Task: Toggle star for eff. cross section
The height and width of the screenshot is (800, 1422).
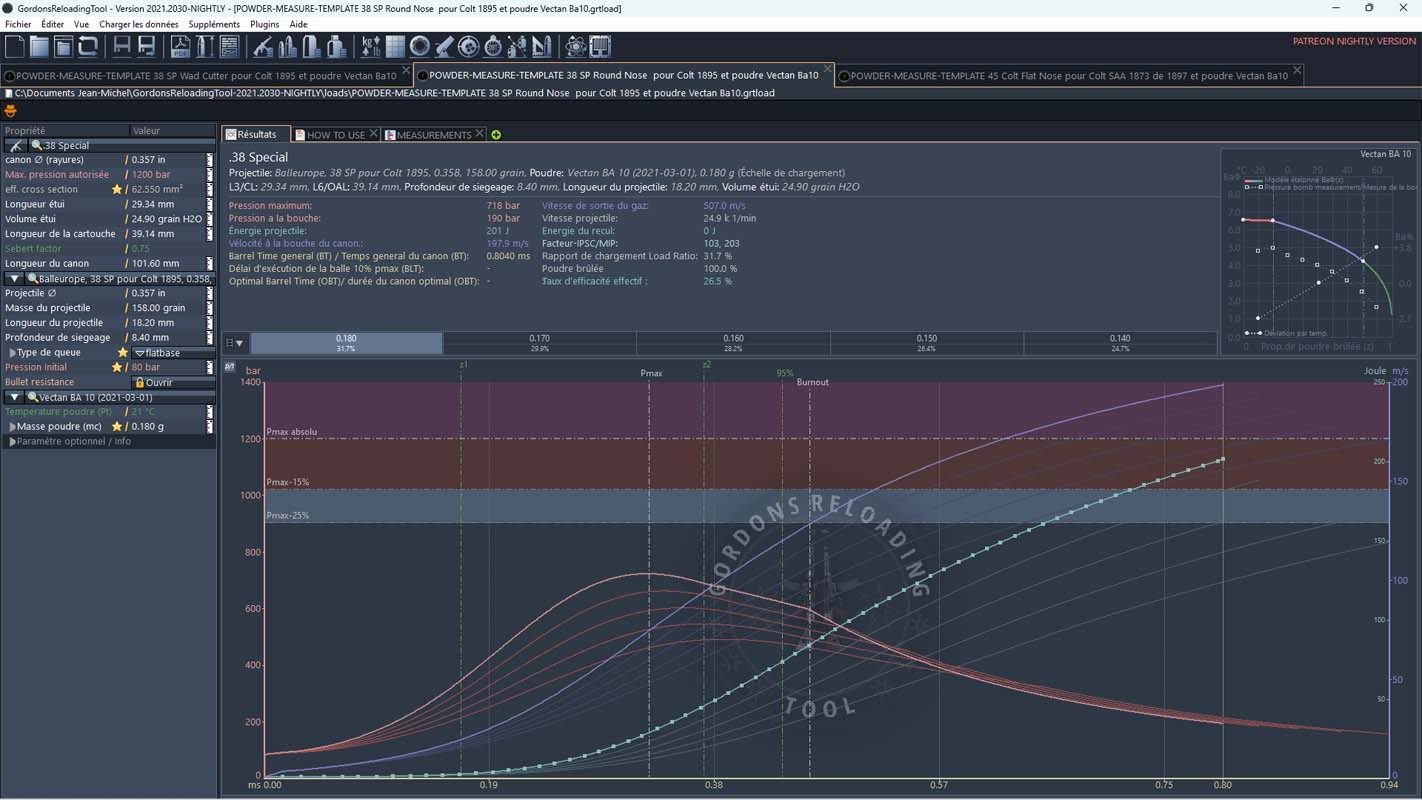Action: 117,189
